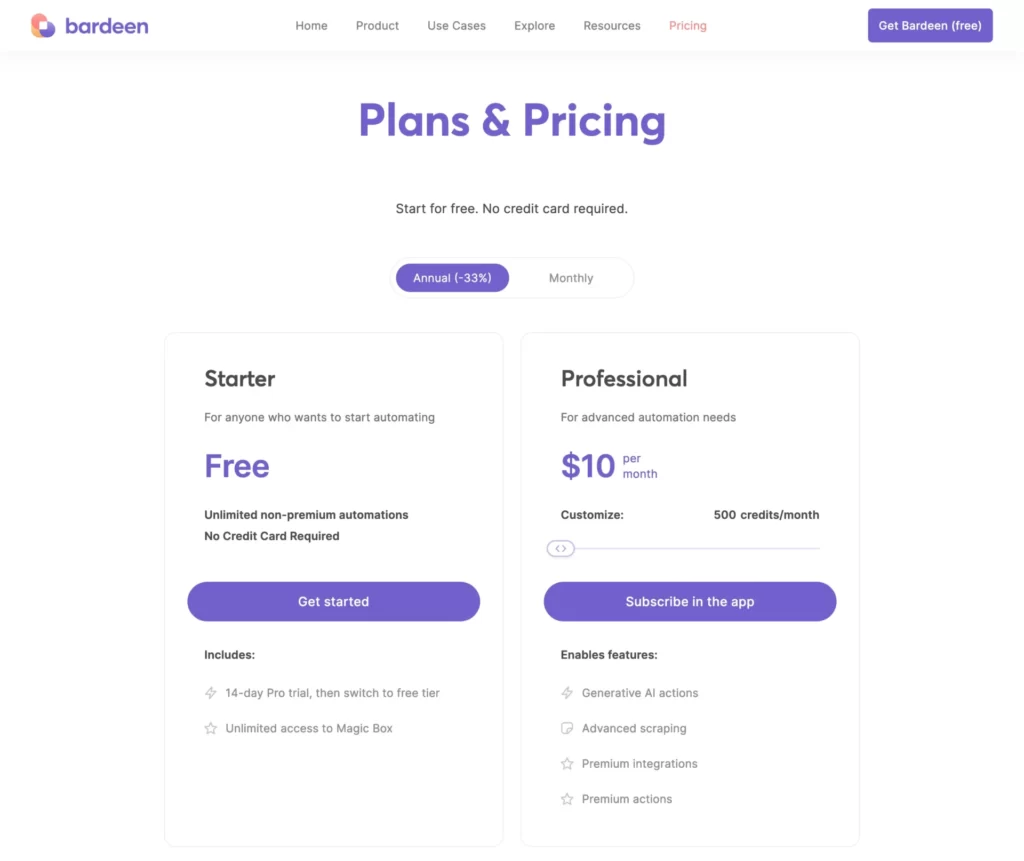Viewport: 1024px width, 861px height.
Task: Click the star icon beside Magic Box access
Action: pos(208,728)
